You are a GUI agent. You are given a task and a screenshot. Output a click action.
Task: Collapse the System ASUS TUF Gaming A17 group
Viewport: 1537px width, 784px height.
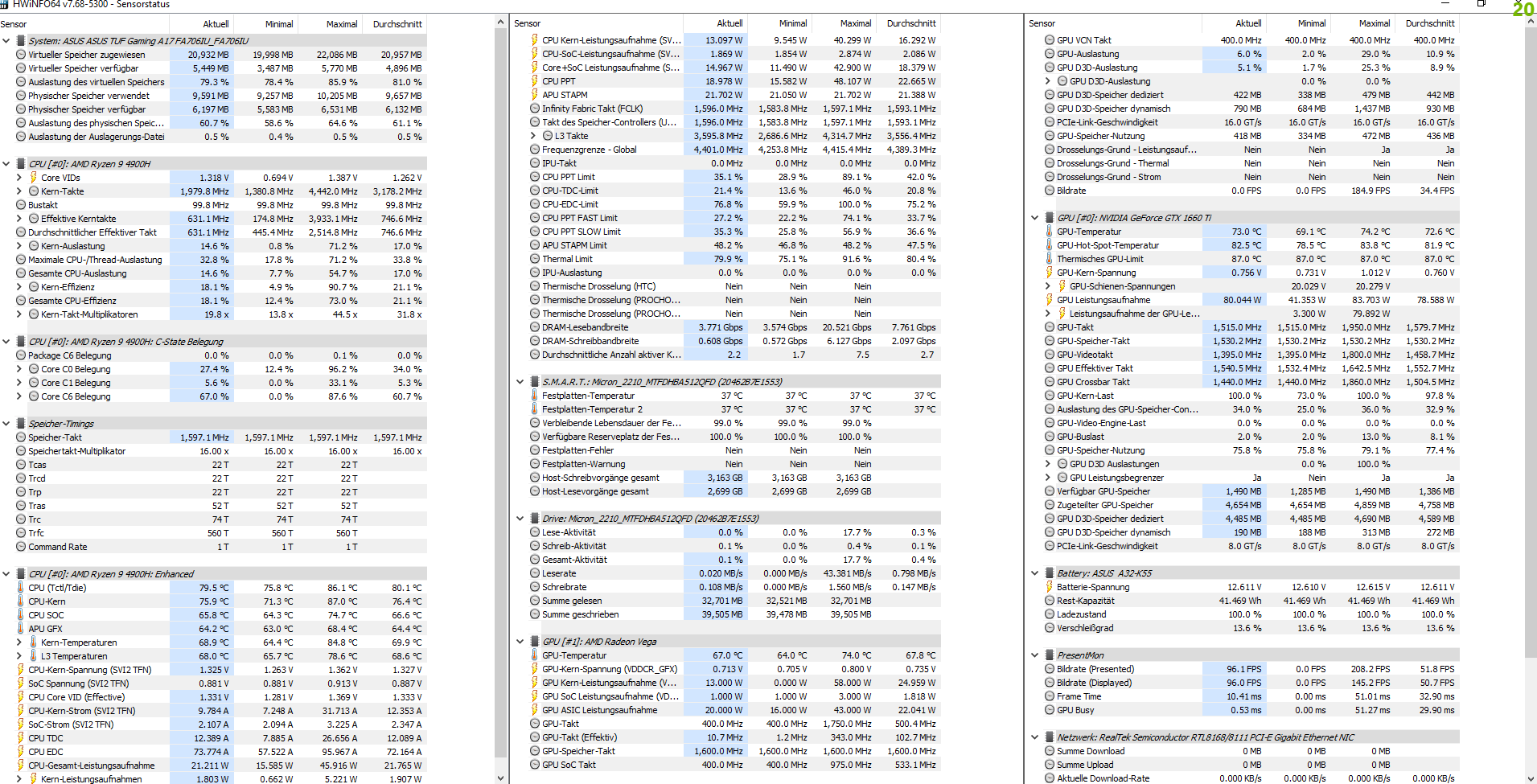[6, 40]
